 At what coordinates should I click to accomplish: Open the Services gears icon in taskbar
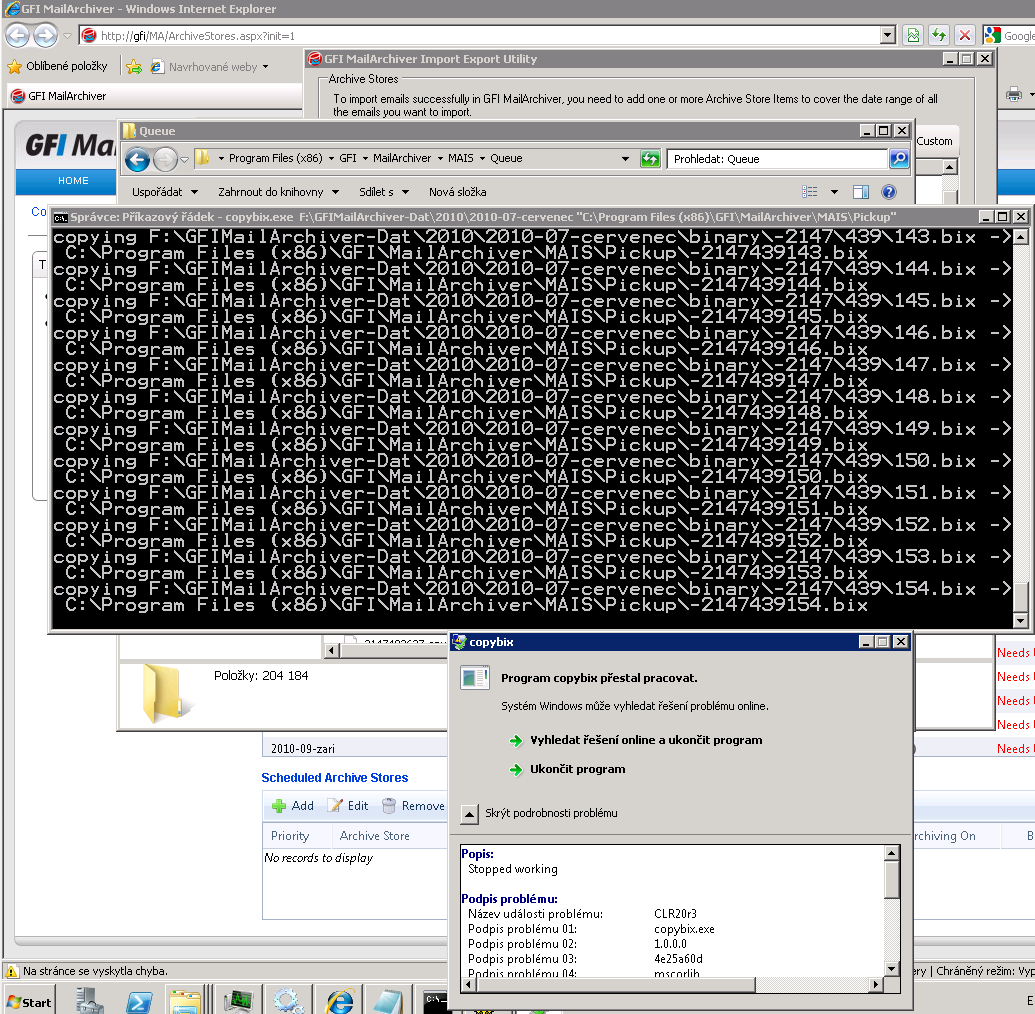(x=288, y=1002)
